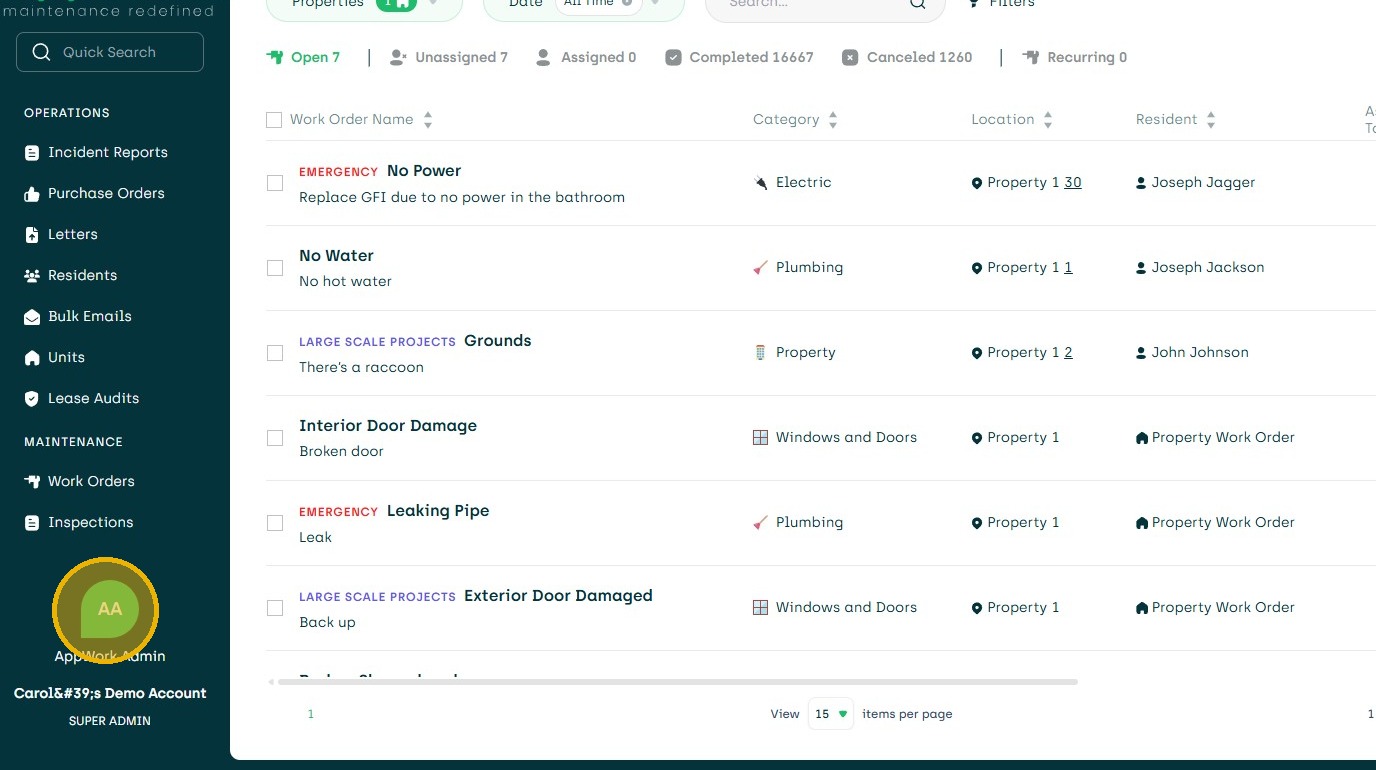Image resolution: width=1376 pixels, height=770 pixels.
Task: Click the person icon beside John Johnson
Action: (1141, 353)
